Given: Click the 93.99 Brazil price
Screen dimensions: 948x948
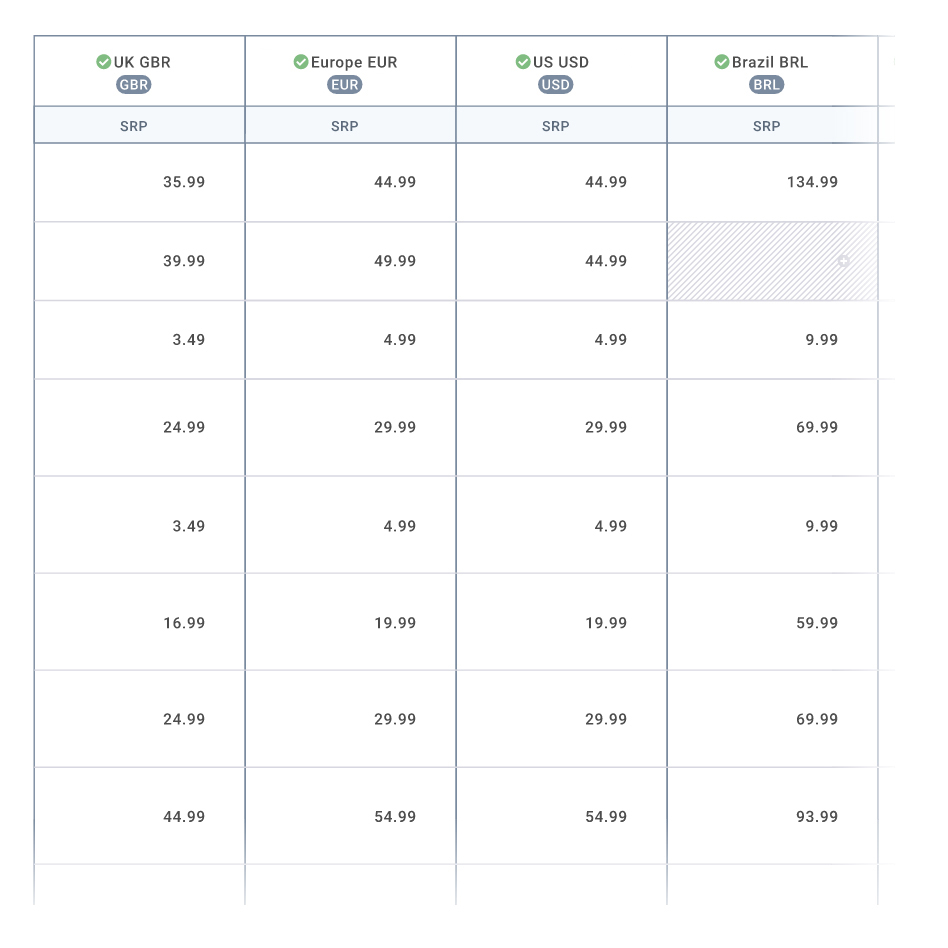Looking at the screenshot, I should 771,815.
